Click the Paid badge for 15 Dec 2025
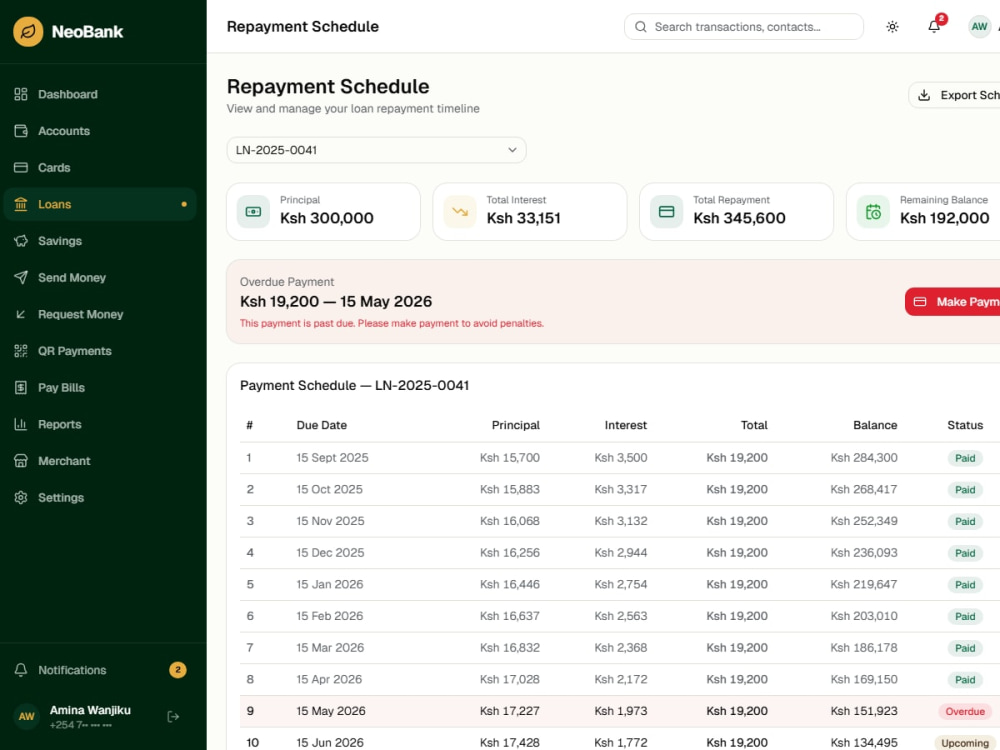Screen dimensions: 1000x750 pyautogui.click(x=965, y=553)
